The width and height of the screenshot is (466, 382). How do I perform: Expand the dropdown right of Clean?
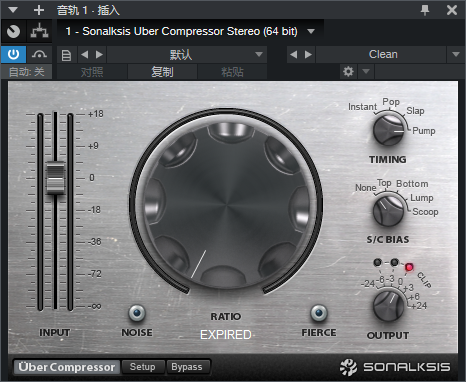tap(456, 55)
